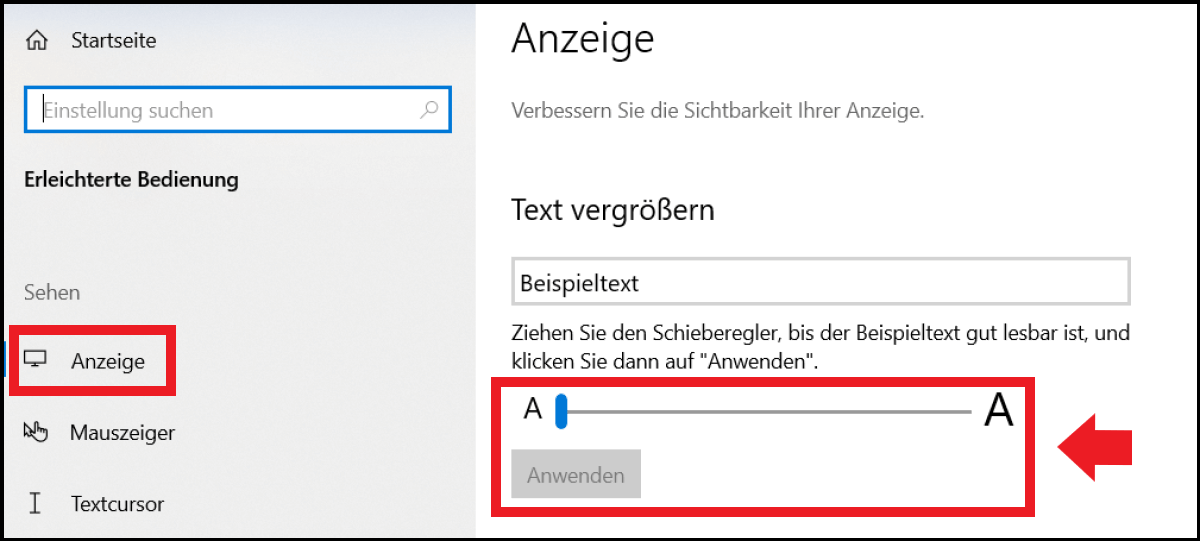The width and height of the screenshot is (1200, 541).
Task: Open the Mauszeiger settings page
Action: [122, 433]
